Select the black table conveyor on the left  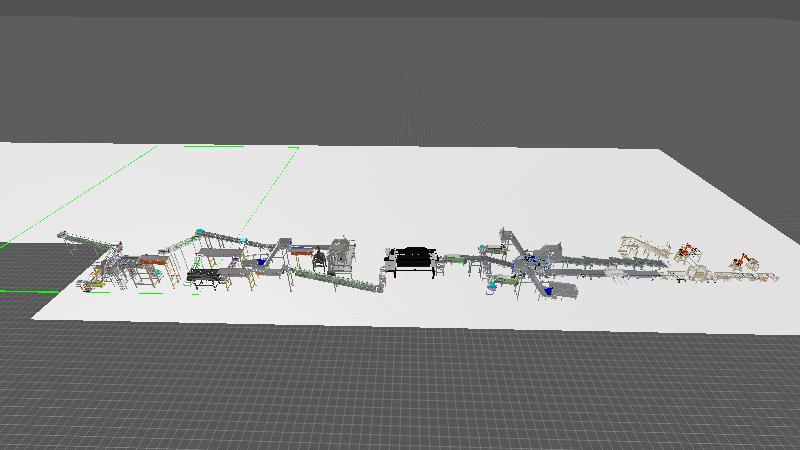click(x=206, y=275)
